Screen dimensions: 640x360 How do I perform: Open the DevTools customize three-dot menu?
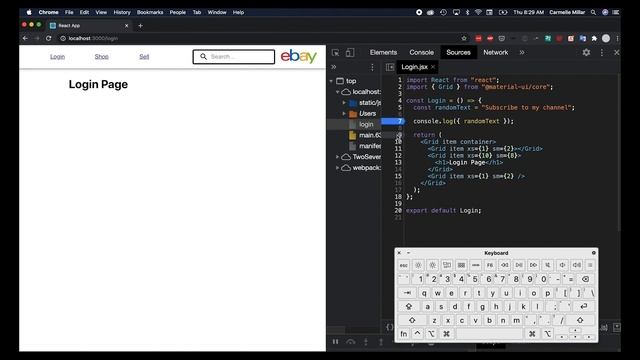coord(602,52)
